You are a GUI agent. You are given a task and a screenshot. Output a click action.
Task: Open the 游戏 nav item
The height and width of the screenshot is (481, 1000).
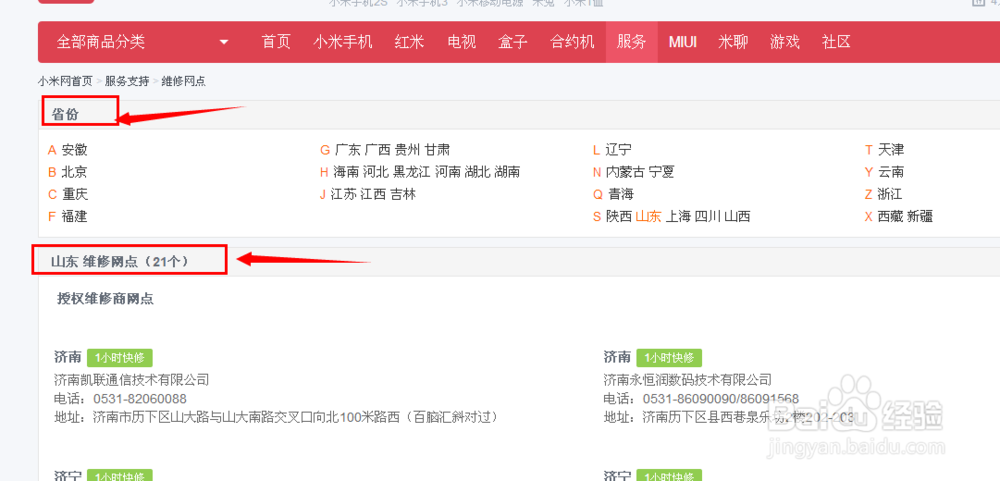[785, 42]
